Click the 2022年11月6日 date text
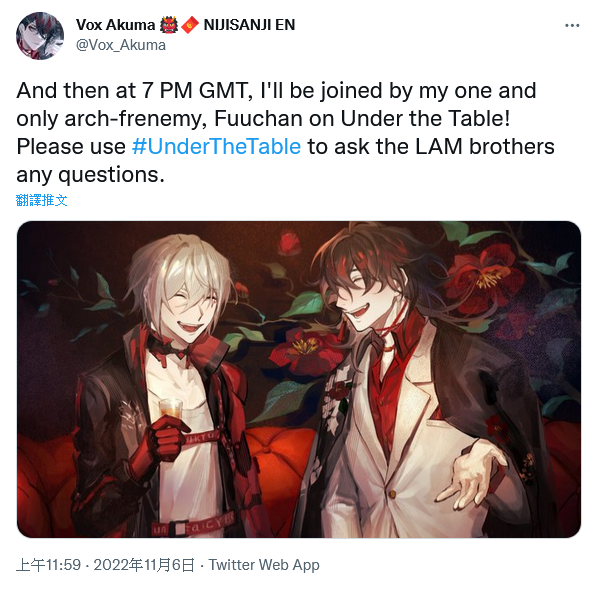Screen dimensions: 598x590 click(x=144, y=565)
